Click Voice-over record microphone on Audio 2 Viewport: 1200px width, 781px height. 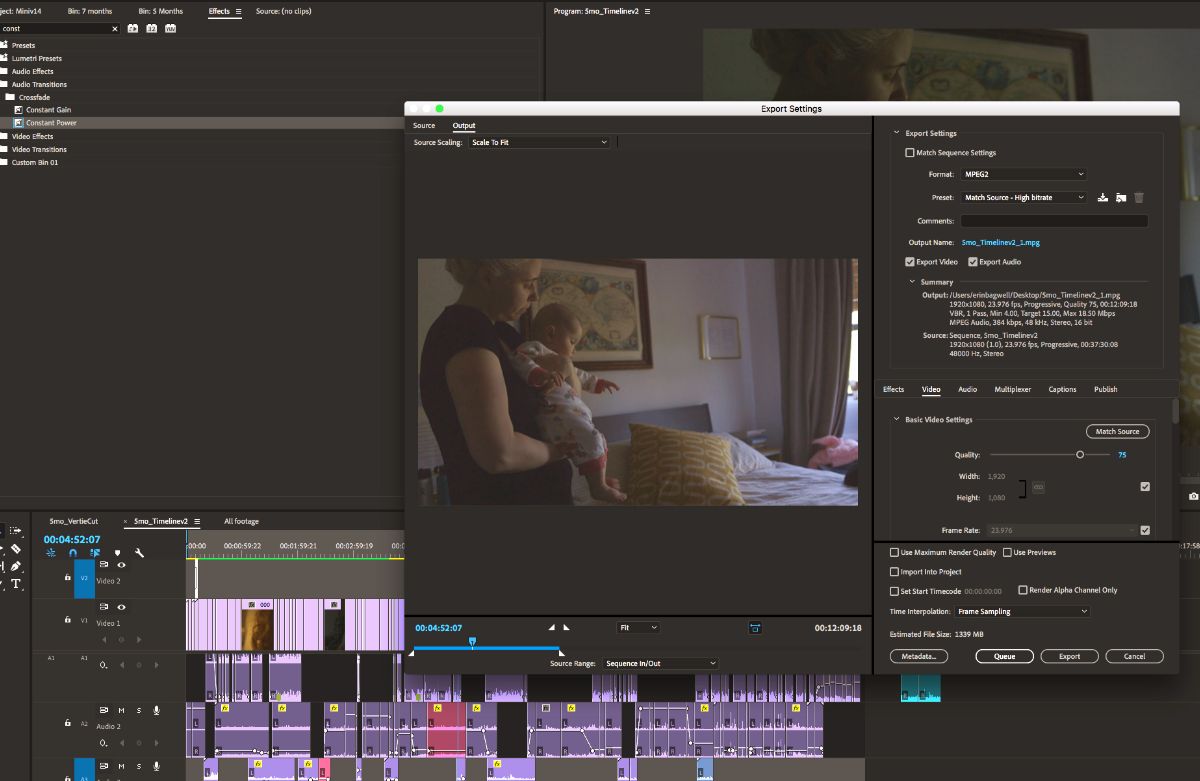pyautogui.click(x=156, y=710)
